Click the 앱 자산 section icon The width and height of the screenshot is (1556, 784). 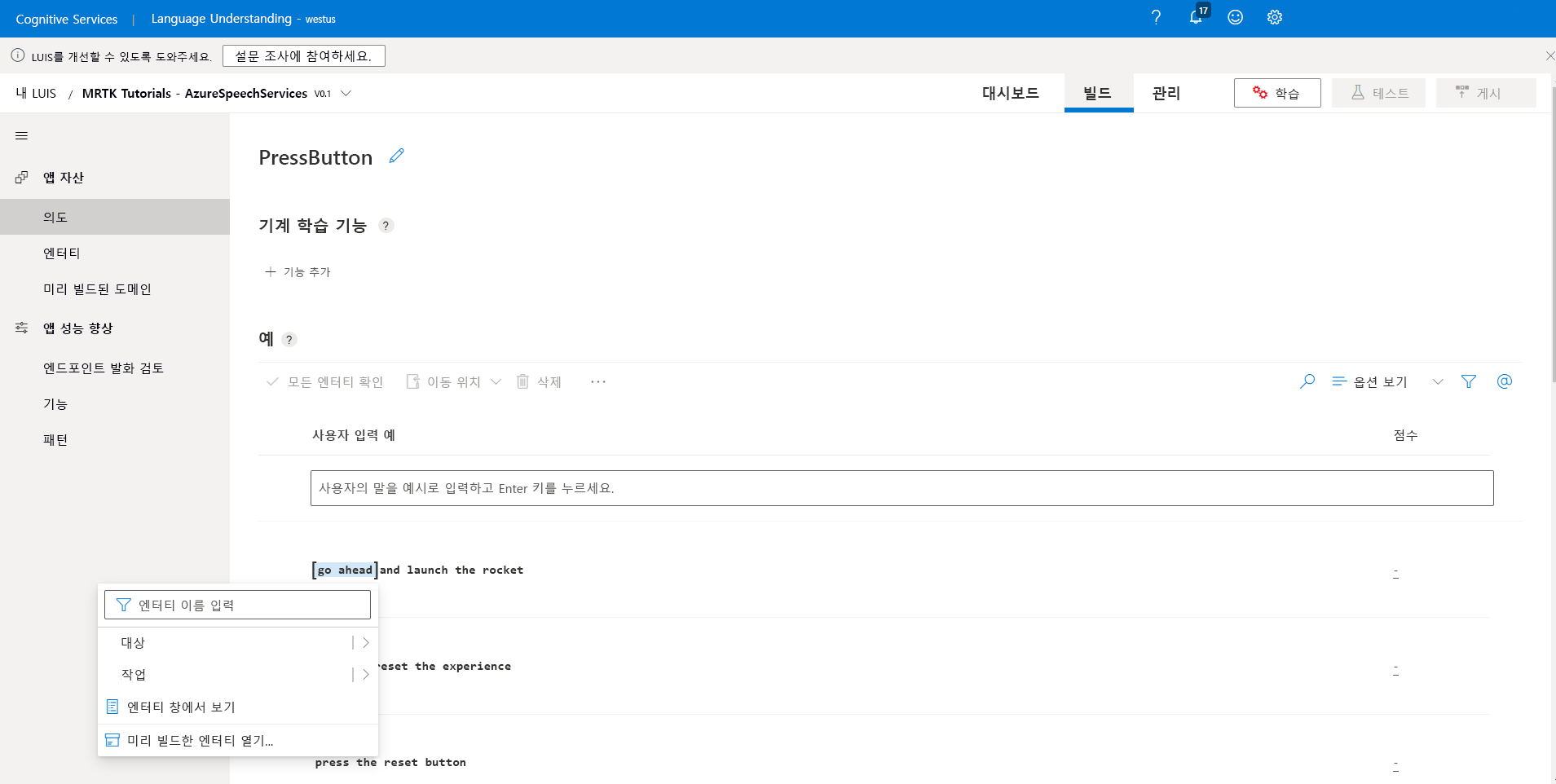(x=22, y=177)
